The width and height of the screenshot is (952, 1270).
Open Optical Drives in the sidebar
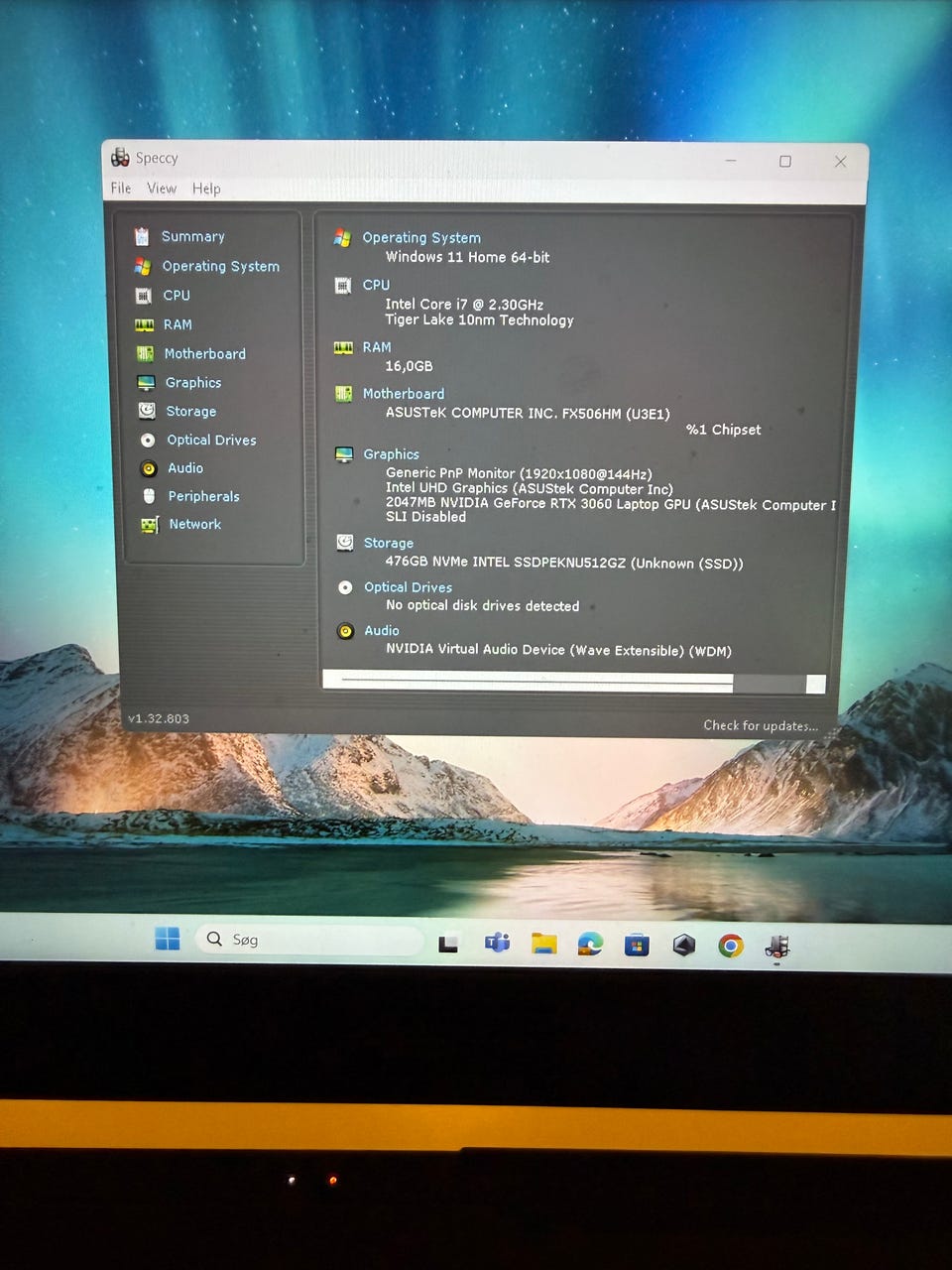tap(211, 440)
